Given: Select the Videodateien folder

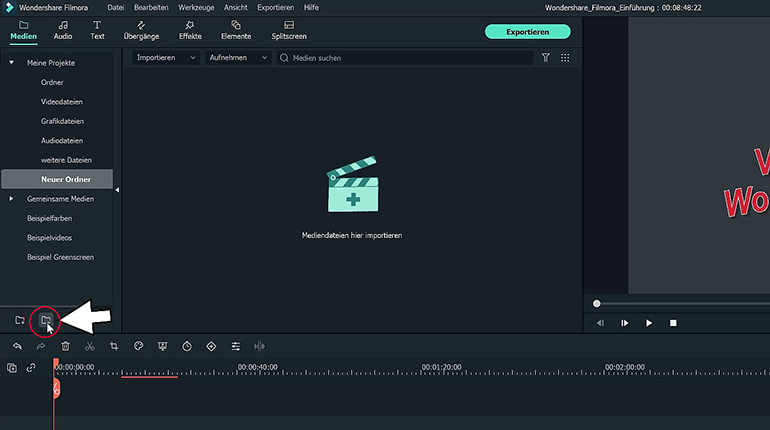Looking at the screenshot, I should pyautogui.click(x=61, y=102).
